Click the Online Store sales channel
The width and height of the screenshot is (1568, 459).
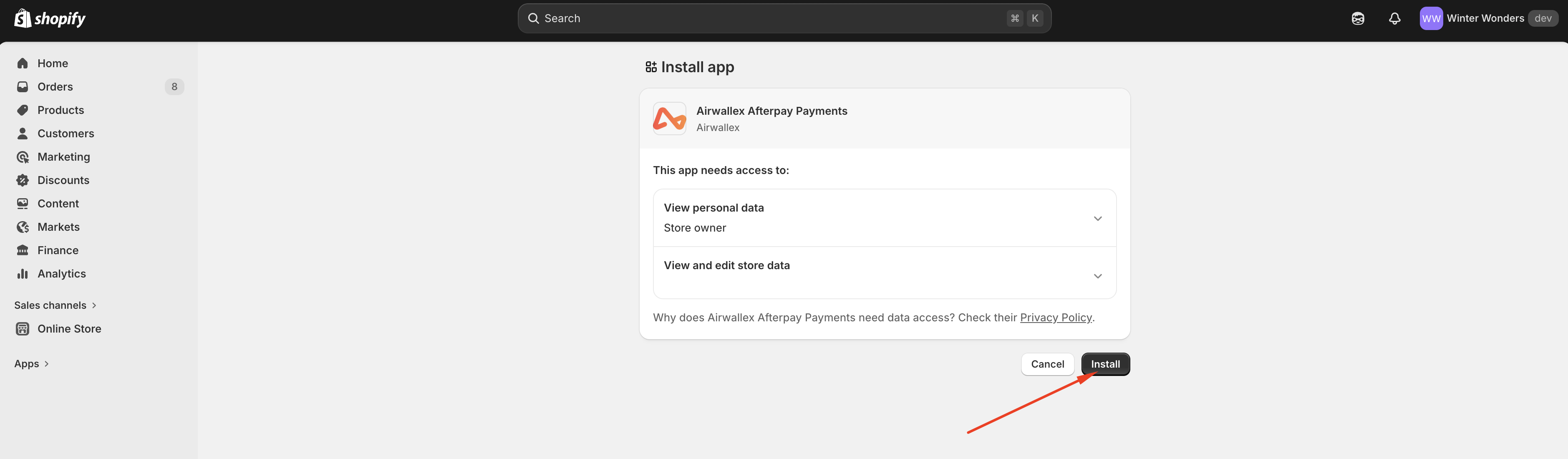(x=69, y=329)
